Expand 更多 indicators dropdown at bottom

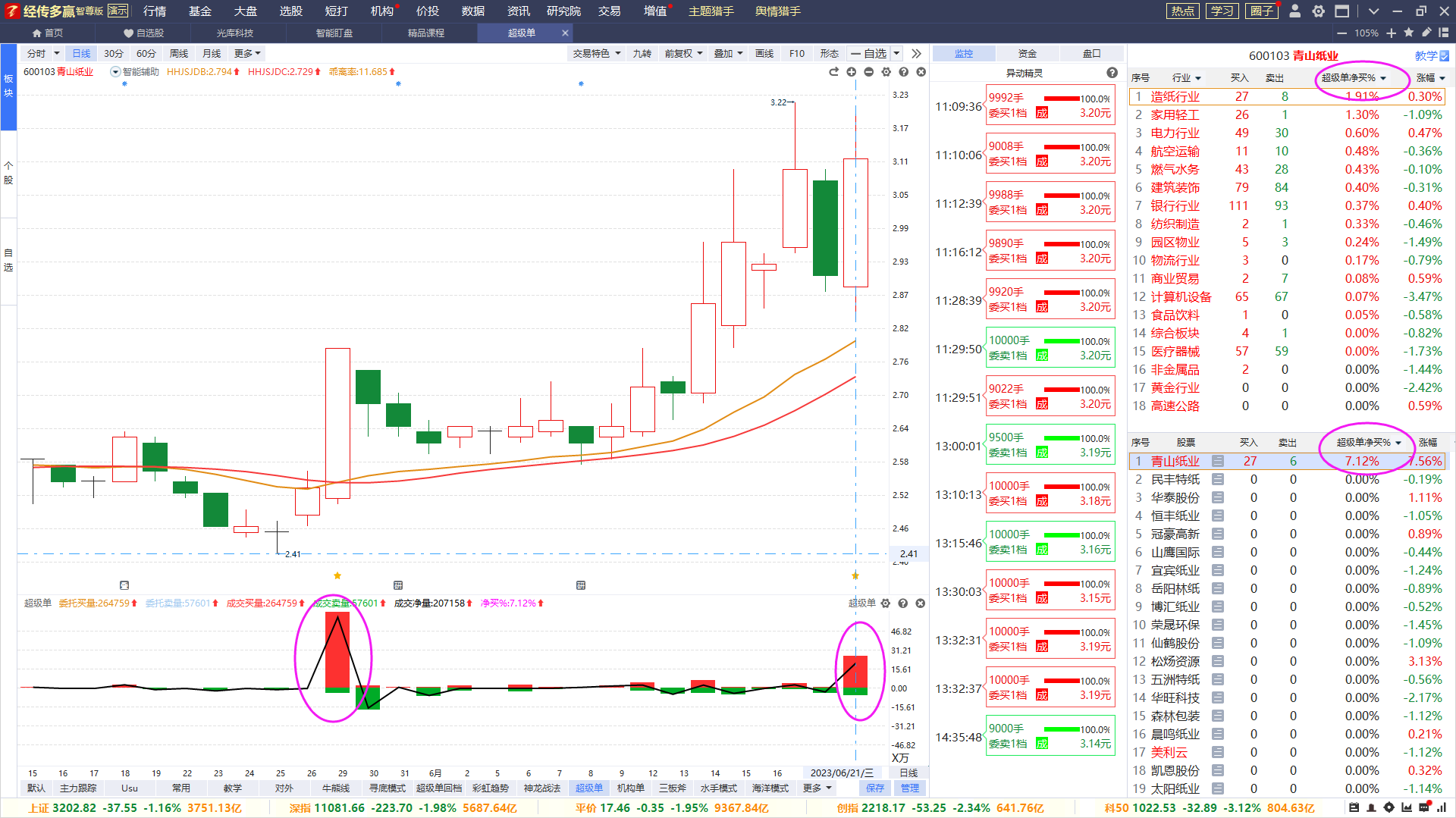pyautogui.click(x=817, y=788)
